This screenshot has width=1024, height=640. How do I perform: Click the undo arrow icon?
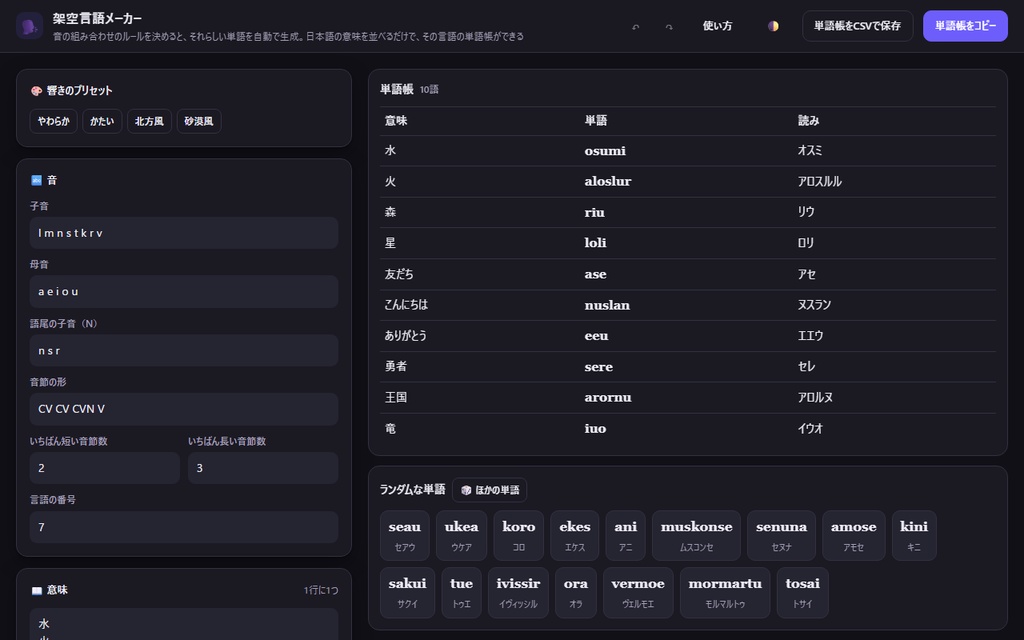coord(635,27)
